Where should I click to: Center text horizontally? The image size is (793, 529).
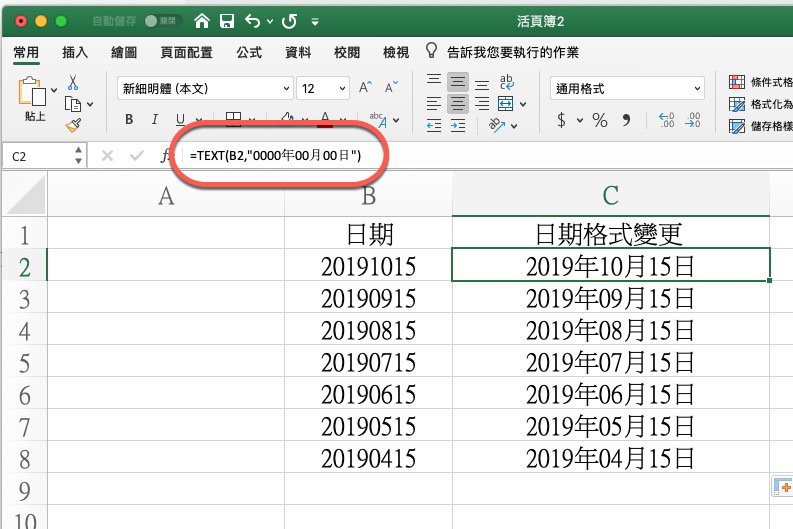458,104
